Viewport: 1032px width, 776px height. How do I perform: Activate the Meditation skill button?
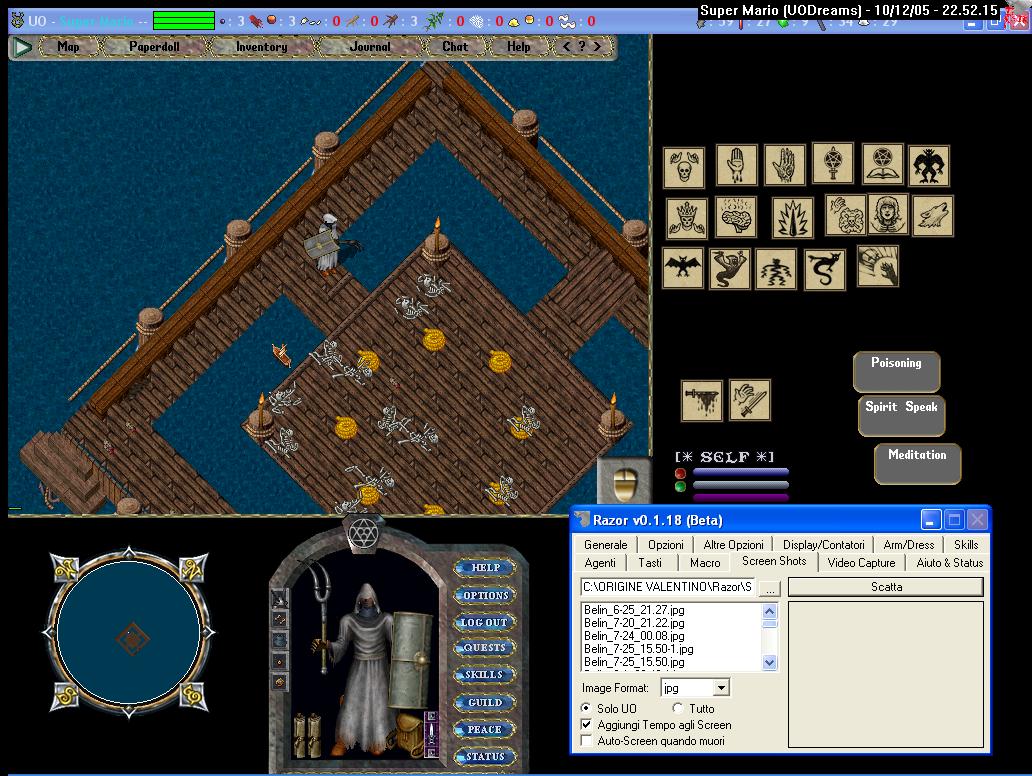[x=917, y=463]
